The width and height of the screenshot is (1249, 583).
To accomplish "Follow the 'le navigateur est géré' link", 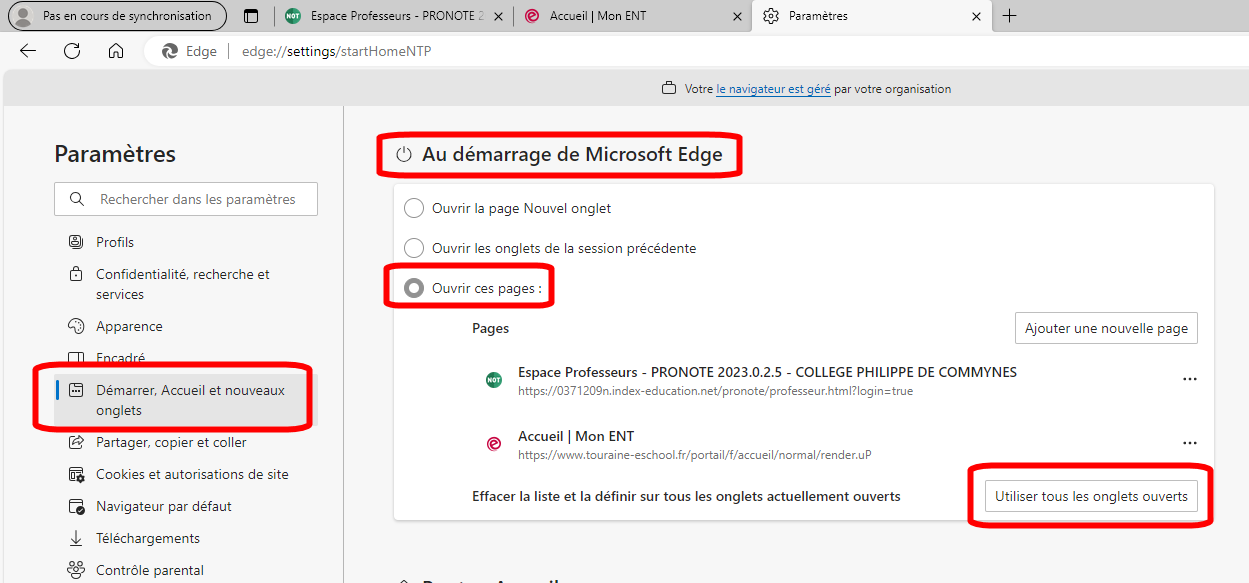I will [x=773, y=89].
